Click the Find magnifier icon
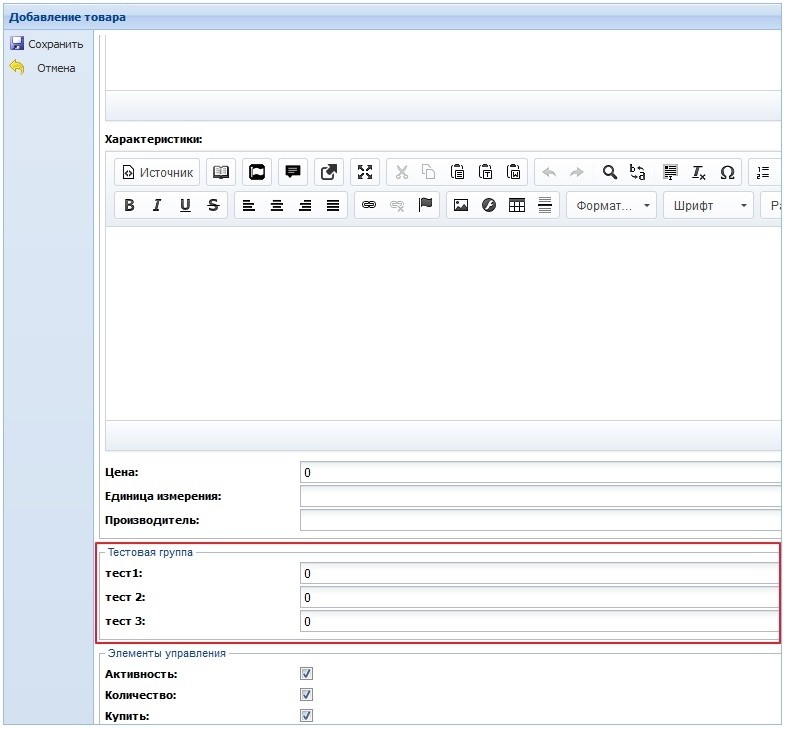The image size is (789, 731). pos(609,172)
